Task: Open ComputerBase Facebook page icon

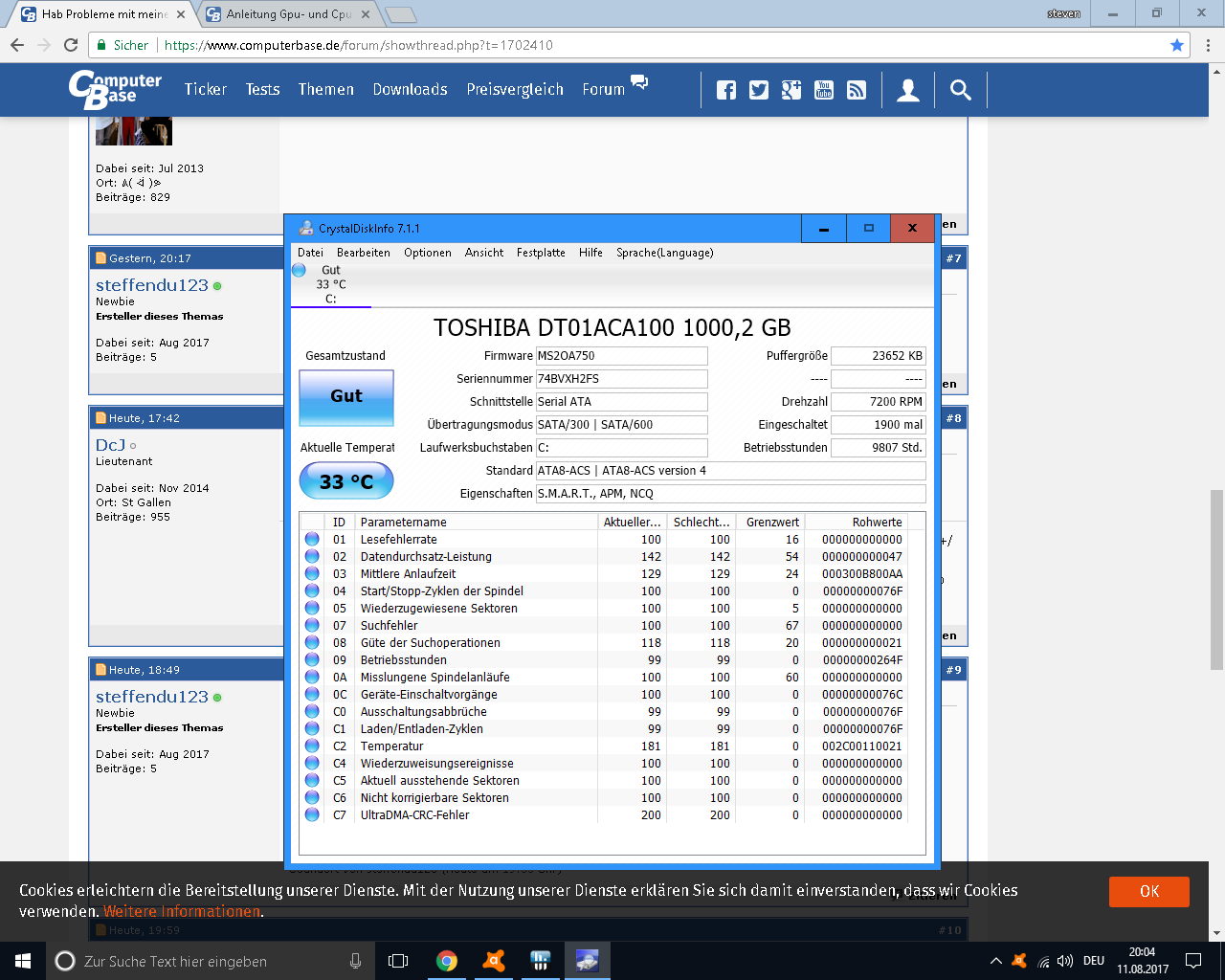Action: coord(726,90)
